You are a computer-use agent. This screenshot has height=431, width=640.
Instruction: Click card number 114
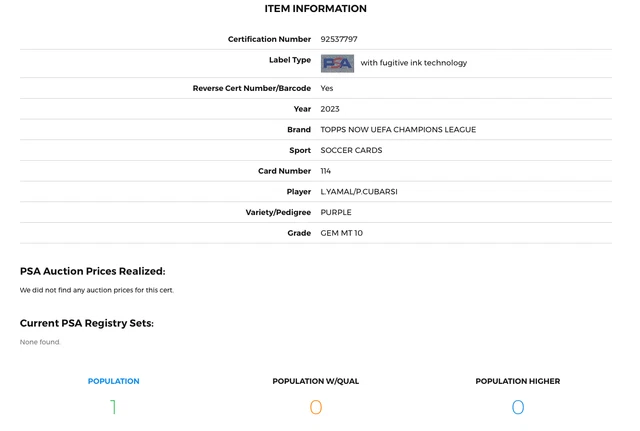[x=325, y=171]
